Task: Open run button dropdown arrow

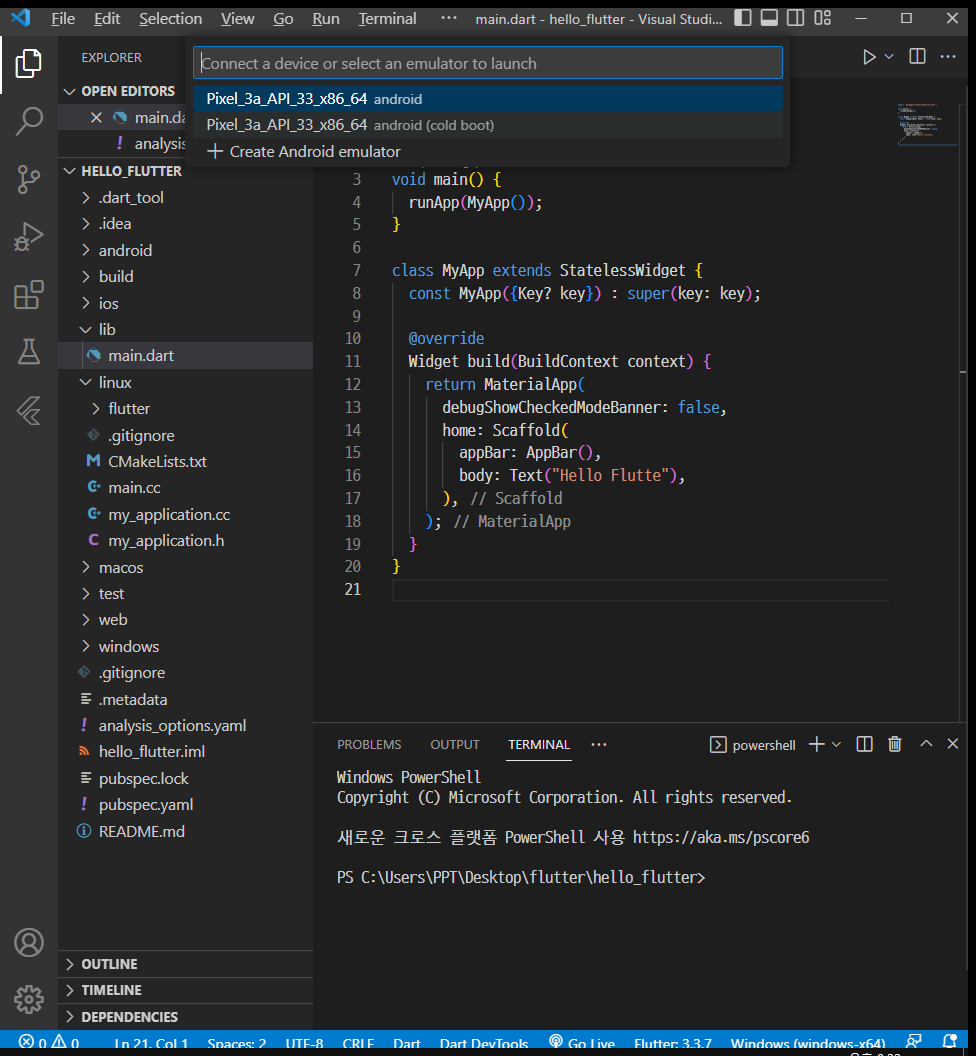Action: tap(889, 57)
